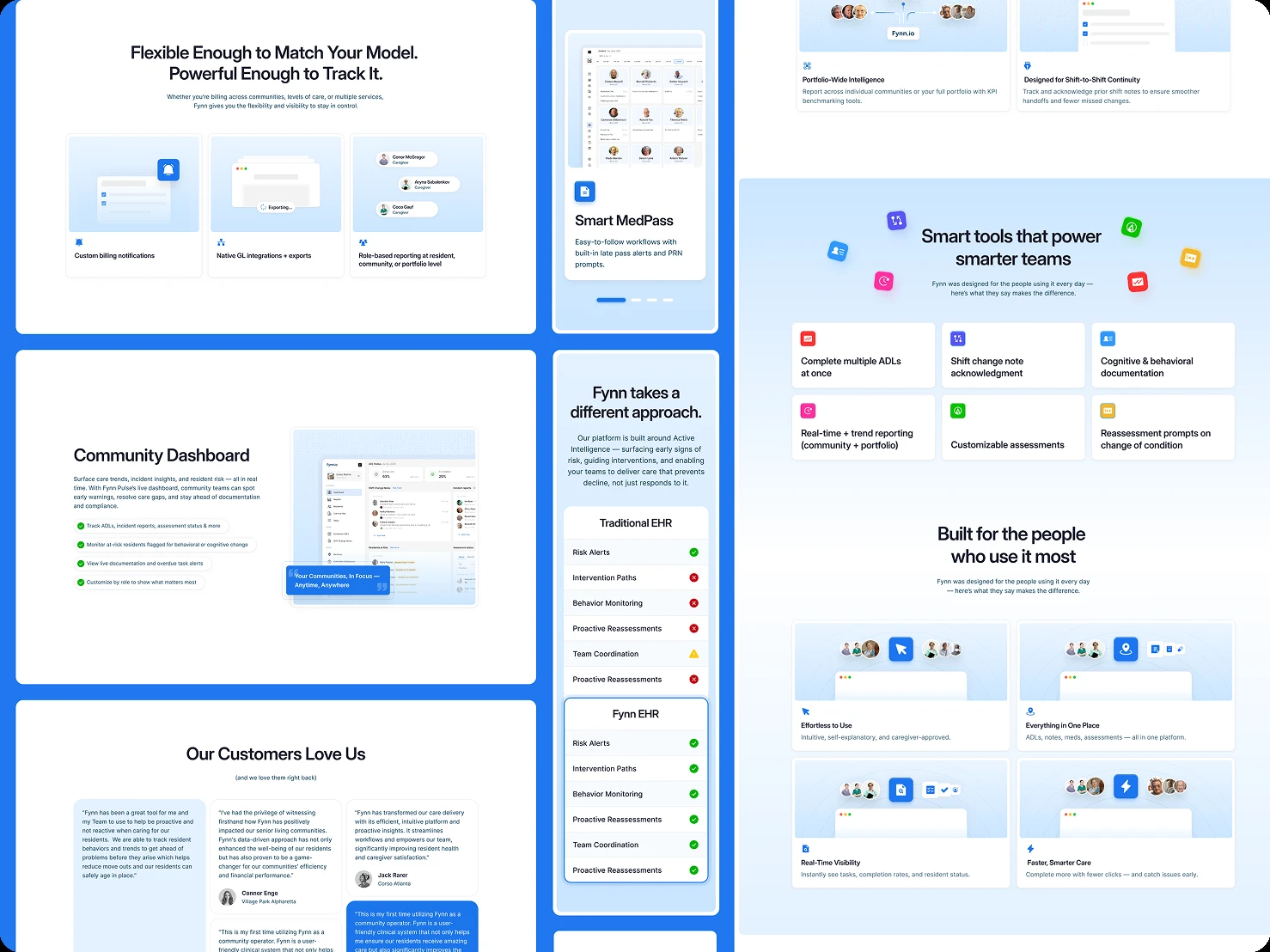This screenshot has height=952, width=1270.
Task: Click 'Village Park Alpharetta' under Connor Enge
Action: pos(269,901)
